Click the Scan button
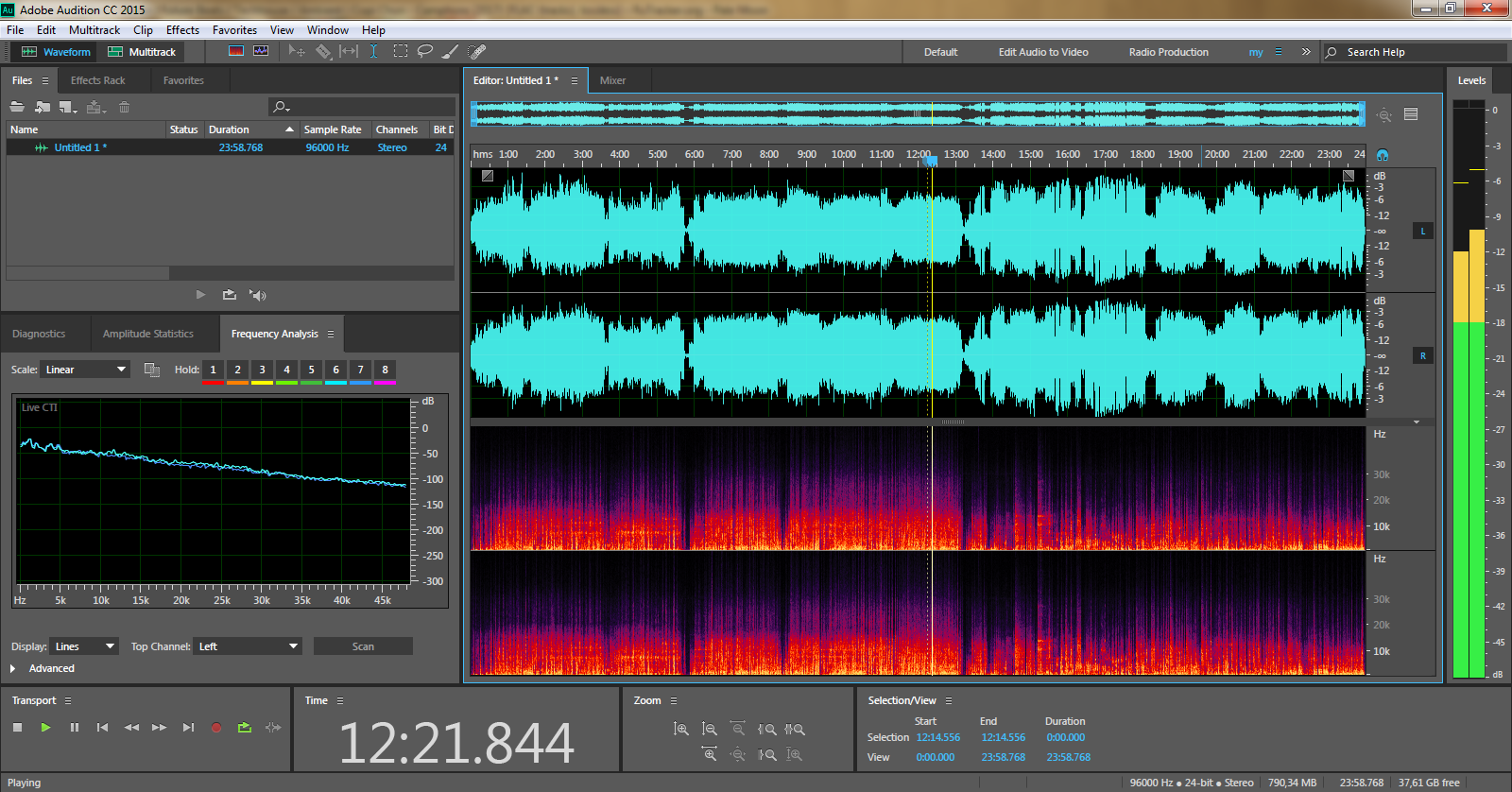The image size is (1512, 792). [363, 646]
